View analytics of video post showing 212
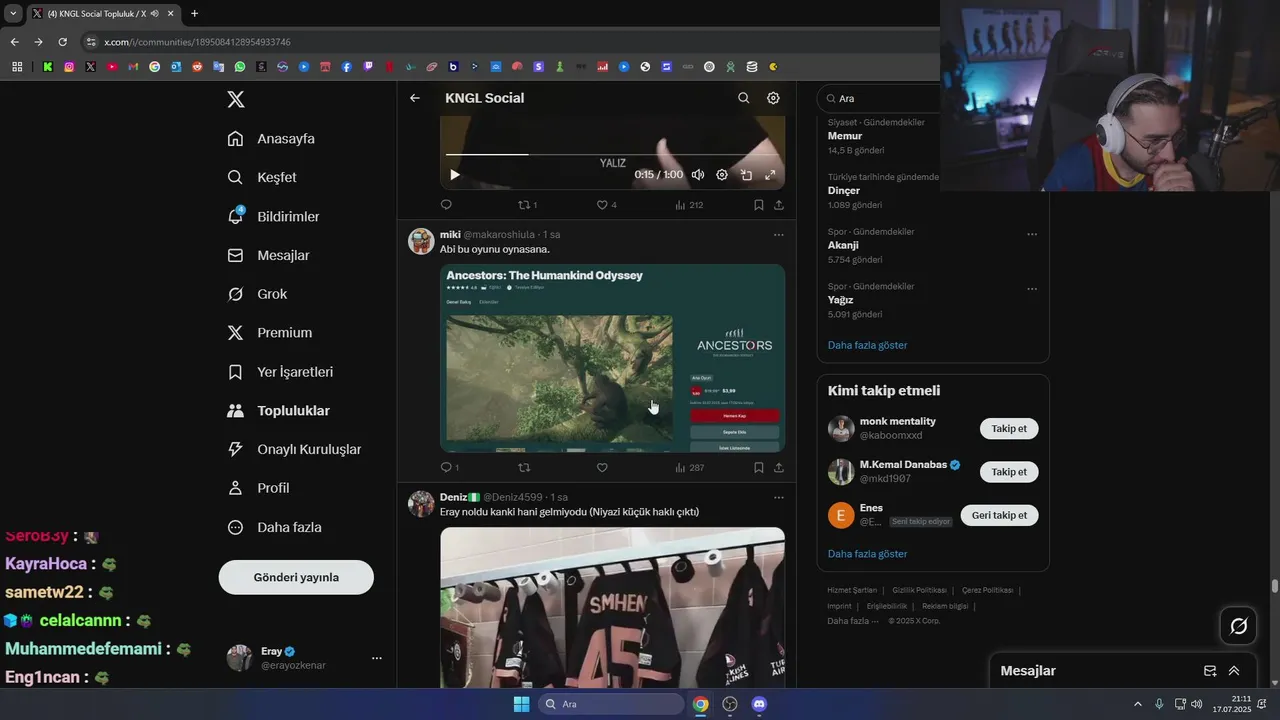The width and height of the screenshot is (1280, 720). [689, 205]
